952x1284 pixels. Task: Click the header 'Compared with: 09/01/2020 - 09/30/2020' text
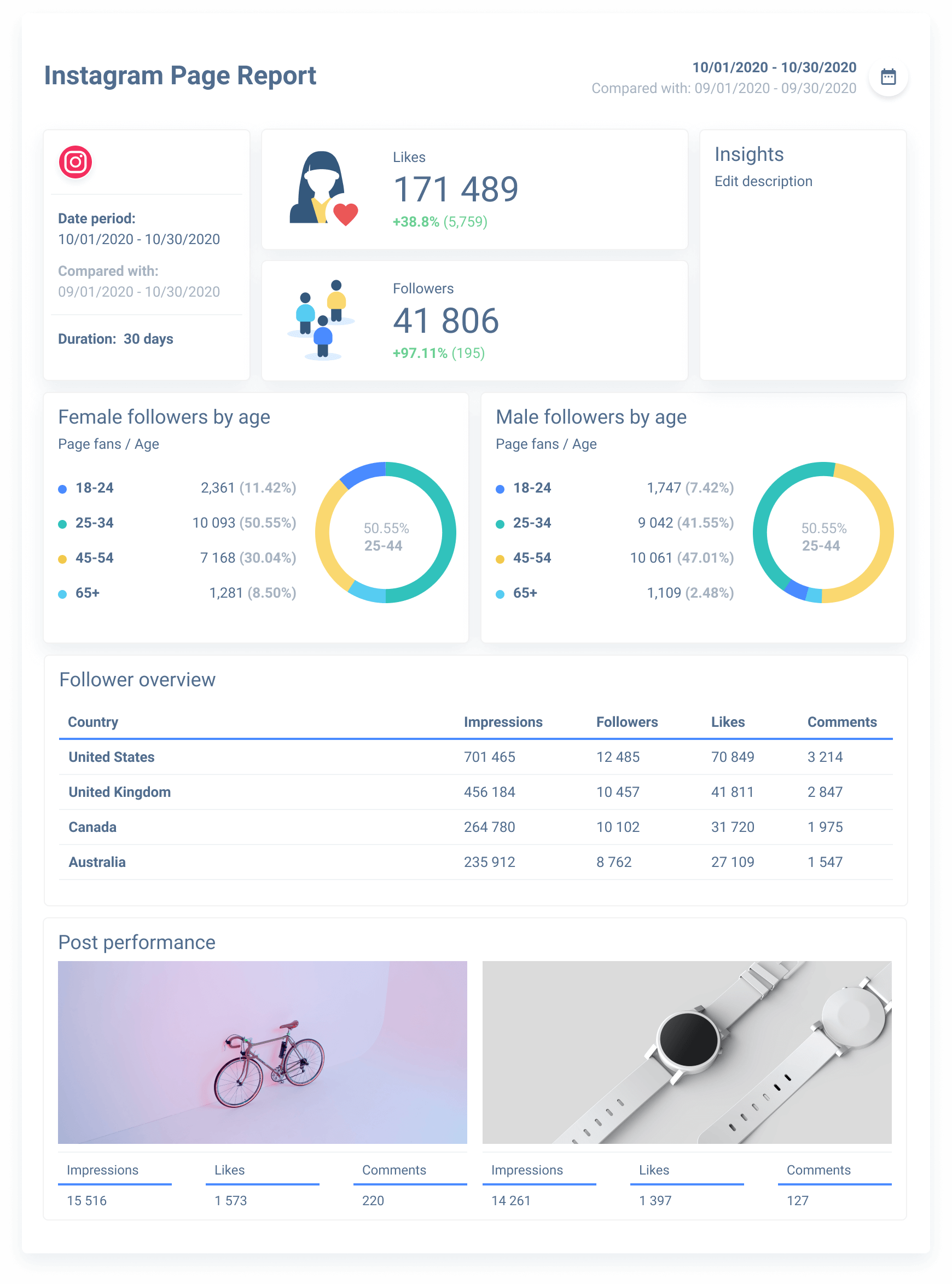(724, 88)
